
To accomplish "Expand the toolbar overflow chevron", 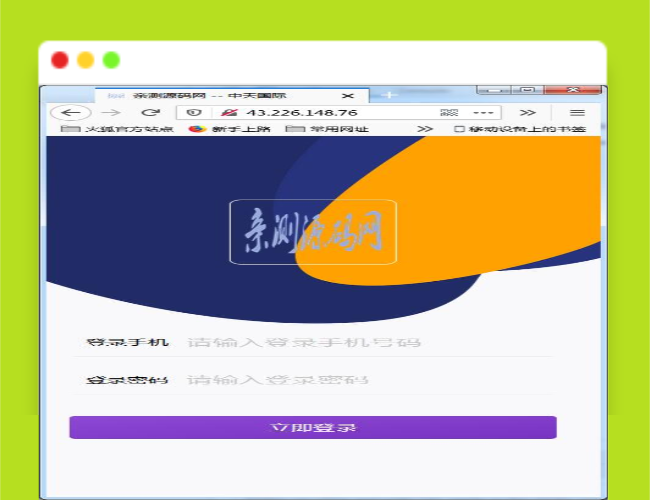I will (x=527, y=112).
